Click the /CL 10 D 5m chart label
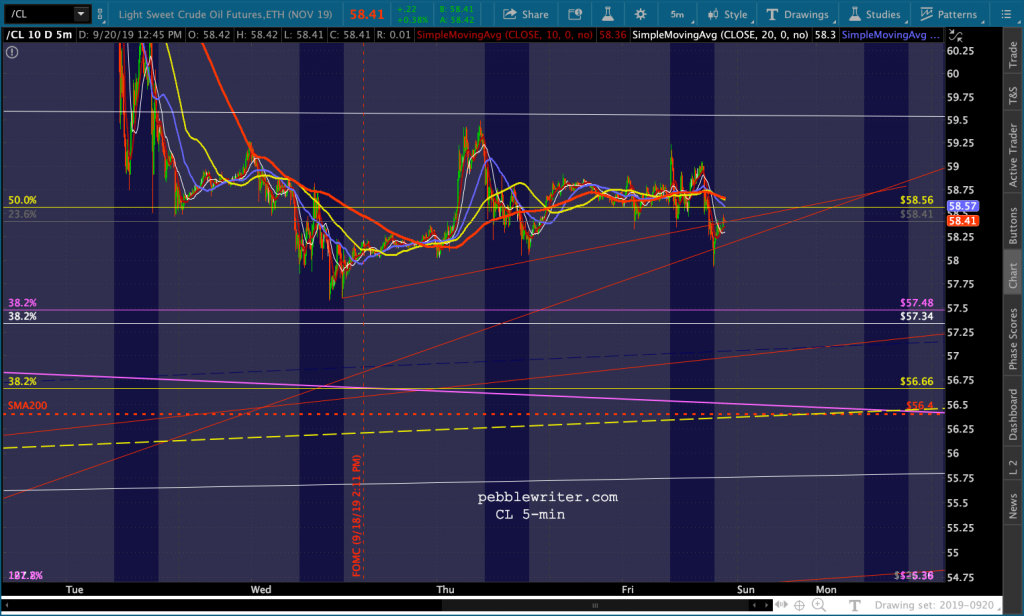1024x616 pixels. tap(39, 35)
